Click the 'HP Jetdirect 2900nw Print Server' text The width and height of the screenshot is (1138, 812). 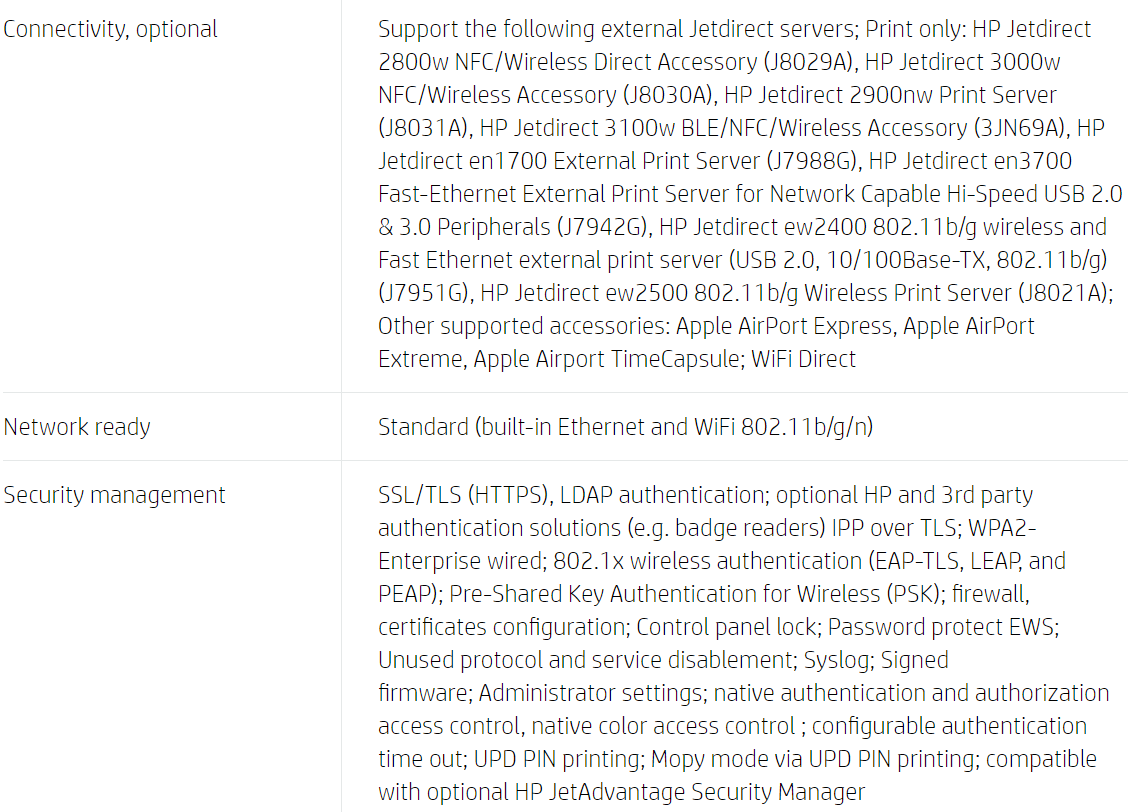pyautogui.click(x=891, y=95)
